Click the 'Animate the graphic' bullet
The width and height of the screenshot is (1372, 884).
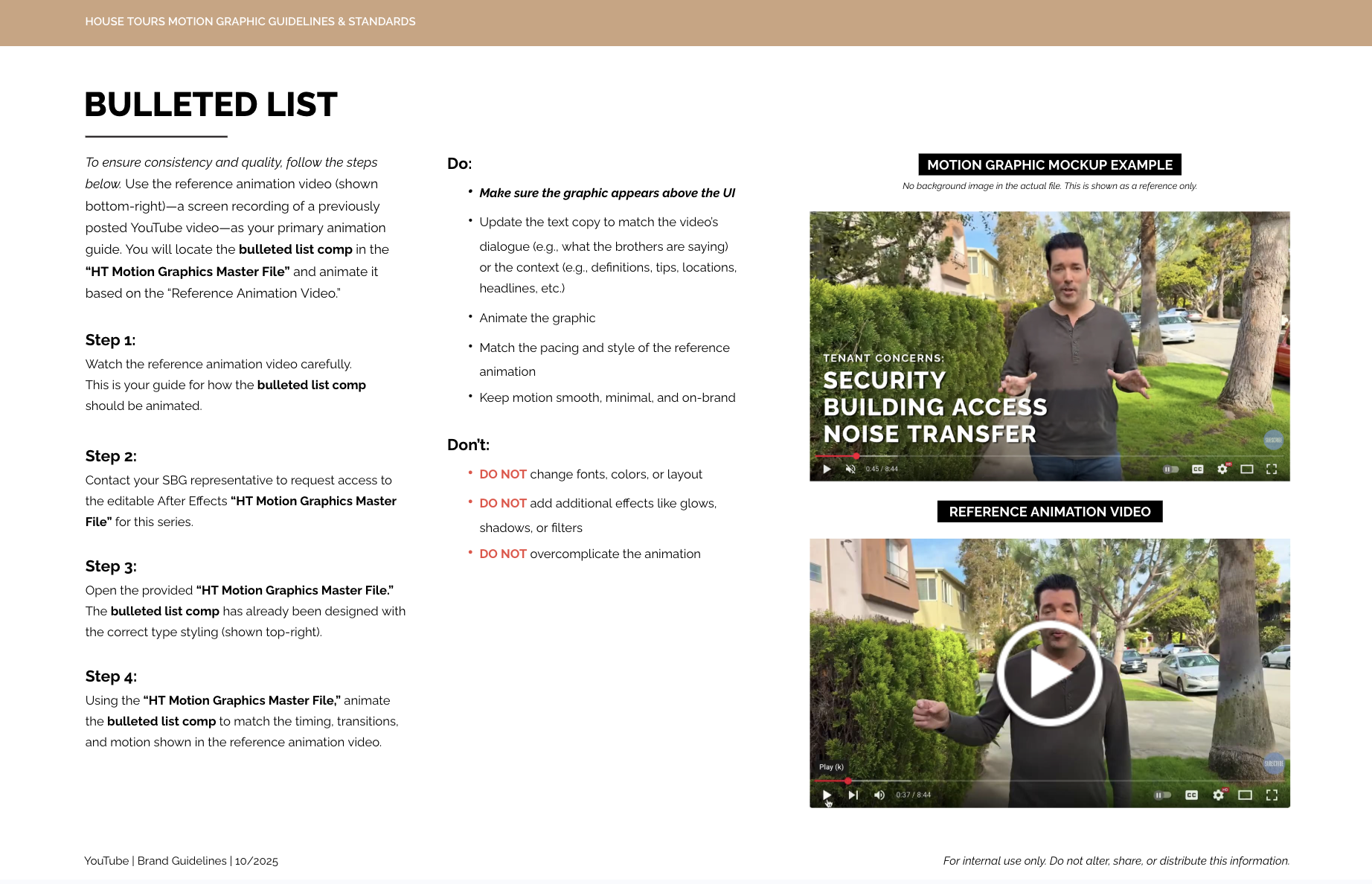pos(537,318)
